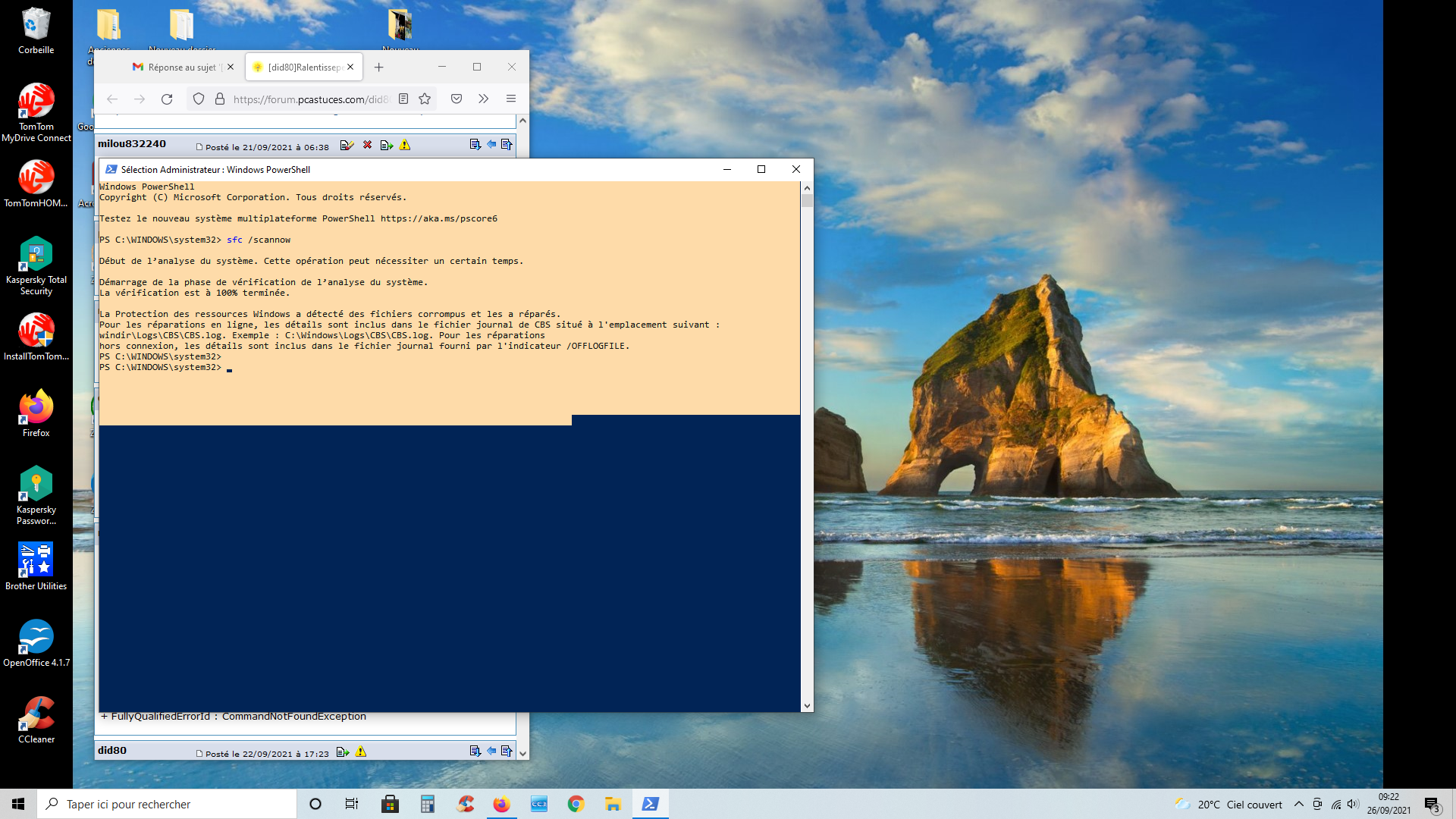The height and width of the screenshot is (819, 1456).
Task: Launch Firefox from the desktop shortcut
Action: (x=36, y=413)
